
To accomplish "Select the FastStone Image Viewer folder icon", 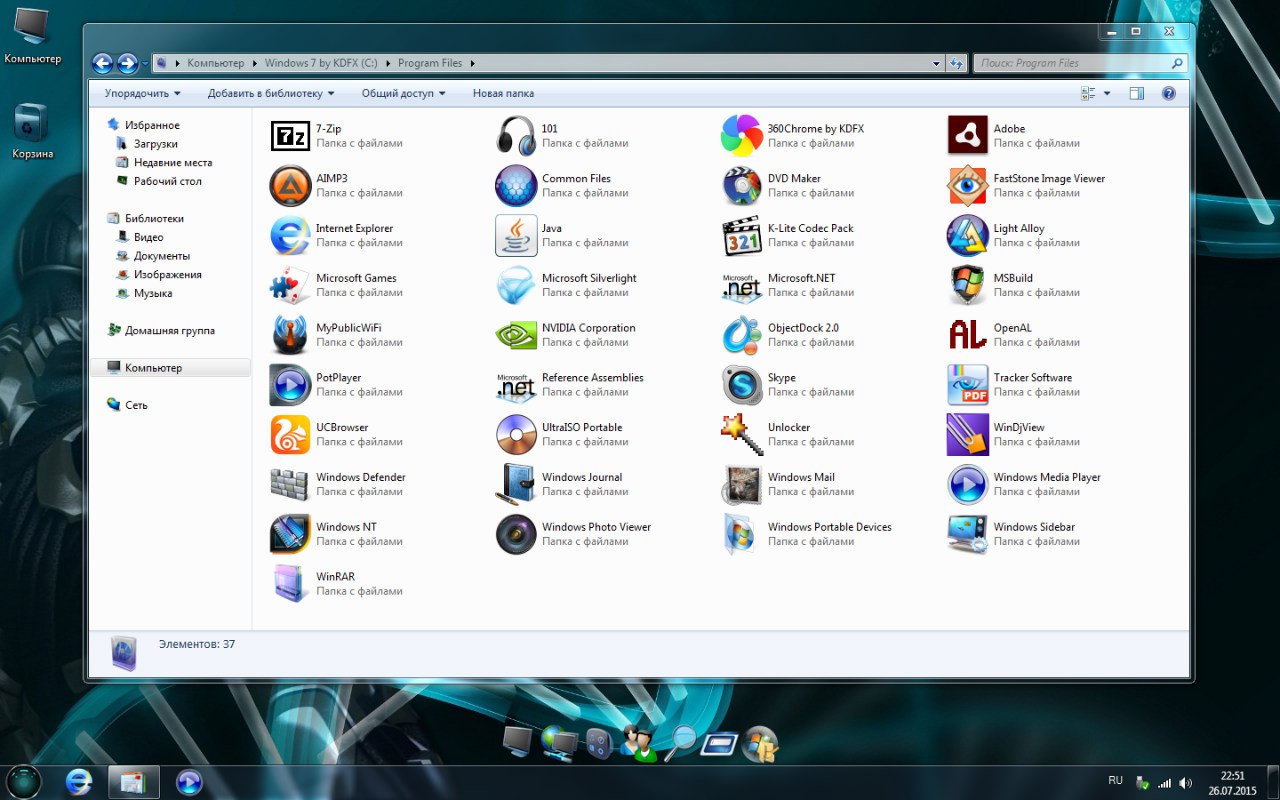I will coord(968,186).
